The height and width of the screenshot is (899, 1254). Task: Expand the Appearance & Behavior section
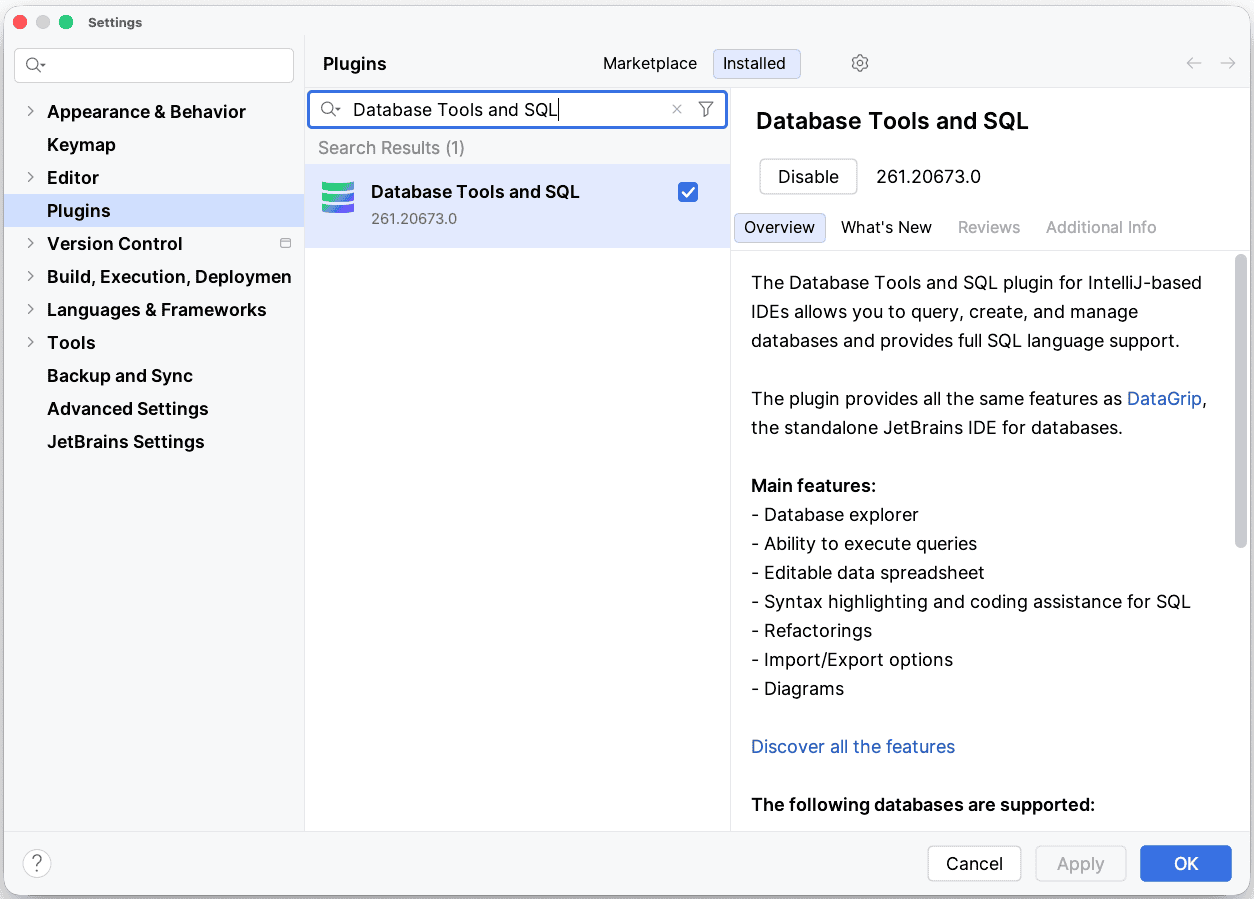pyautogui.click(x=30, y=111)
